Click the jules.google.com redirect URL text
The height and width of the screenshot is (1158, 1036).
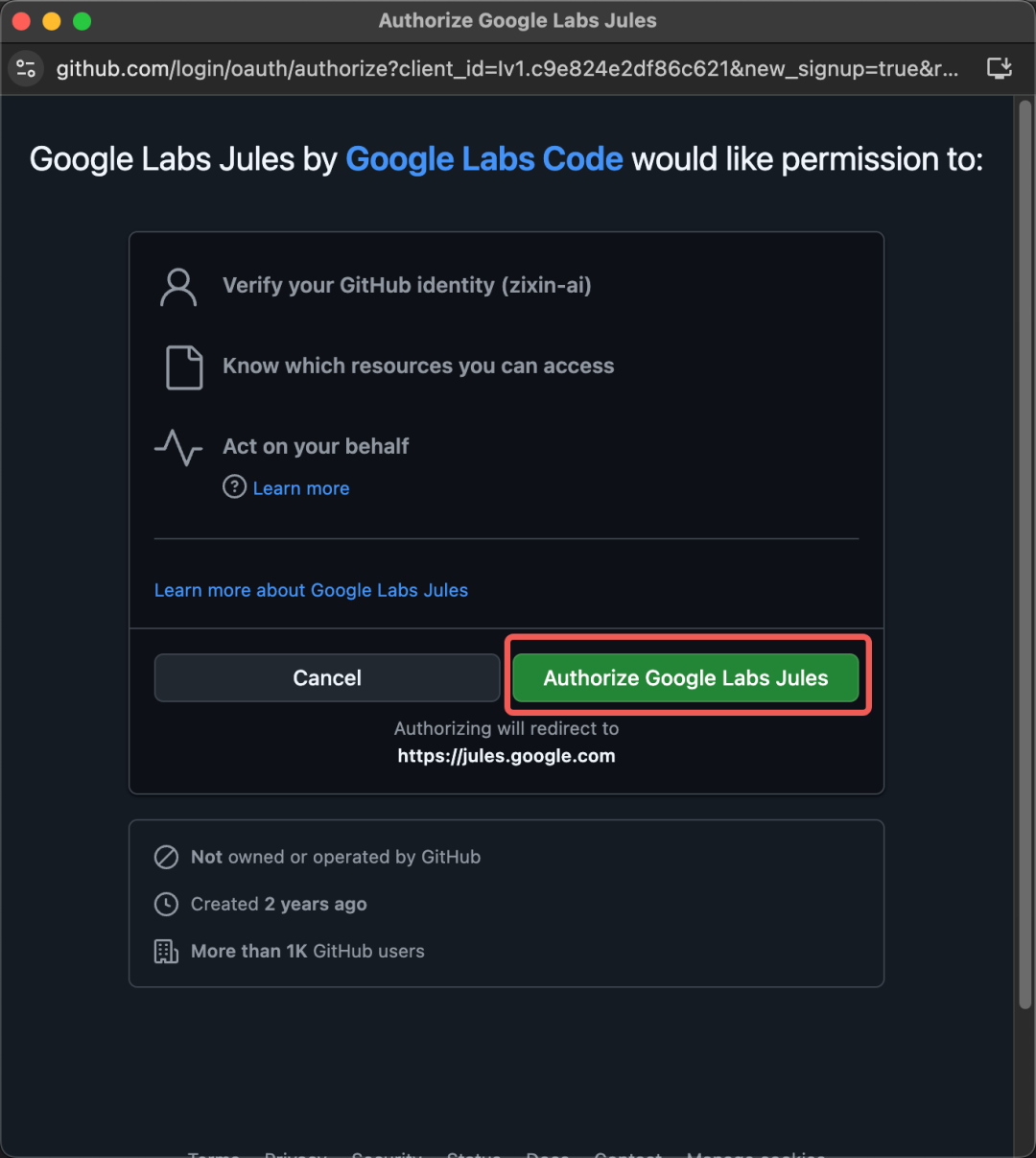[506, 756]
